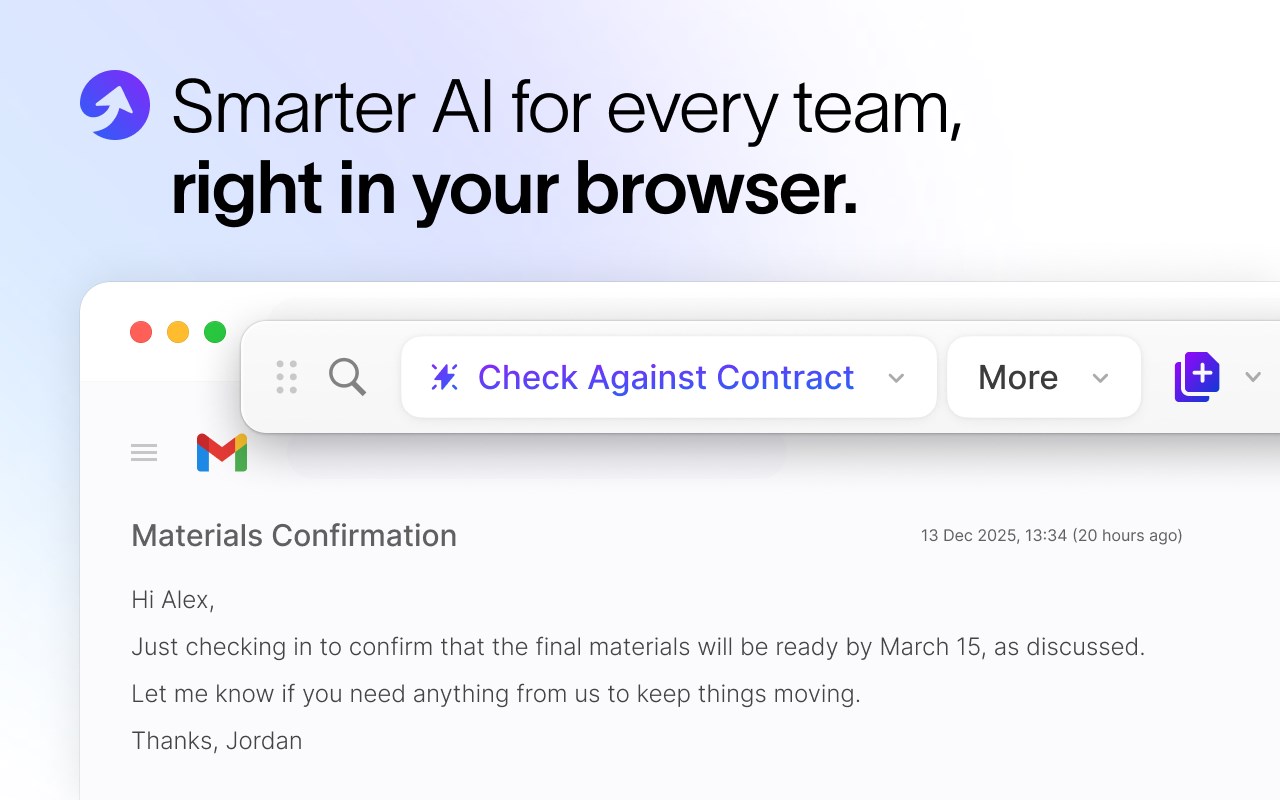Click the Thanks, Jordan signature line

[217, 741]
